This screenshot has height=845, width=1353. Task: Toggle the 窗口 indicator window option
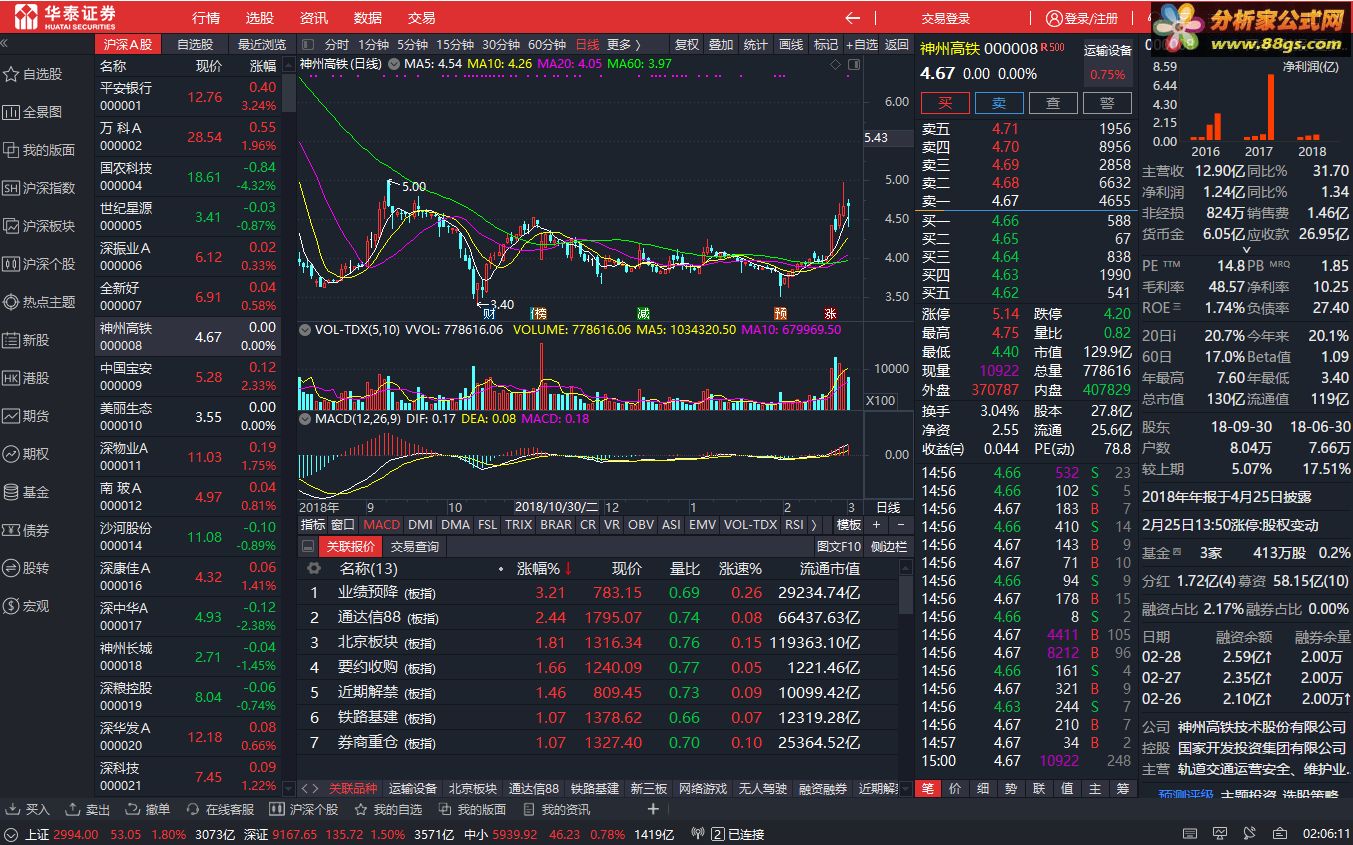pyautogui.click(x=343, y=524)
